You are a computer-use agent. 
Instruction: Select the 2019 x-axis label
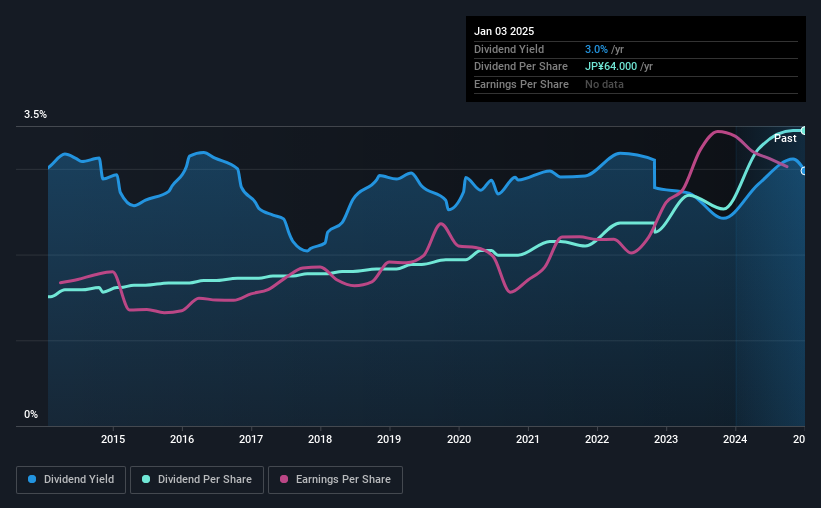click(389, 439)
